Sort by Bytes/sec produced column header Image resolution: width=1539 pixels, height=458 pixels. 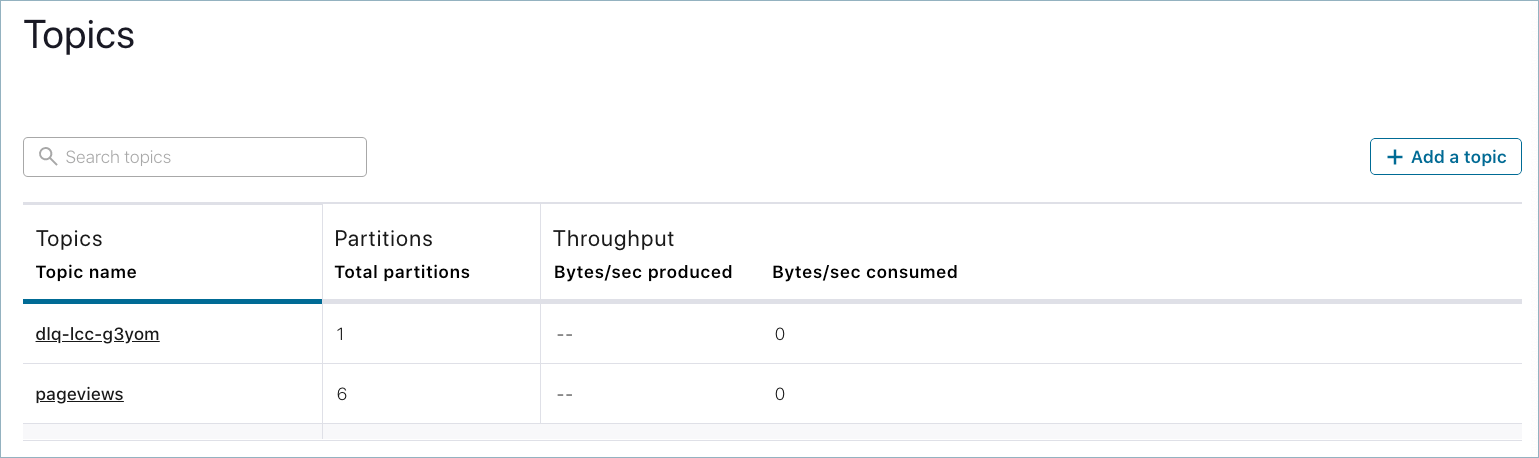click(x=642, y=272)
